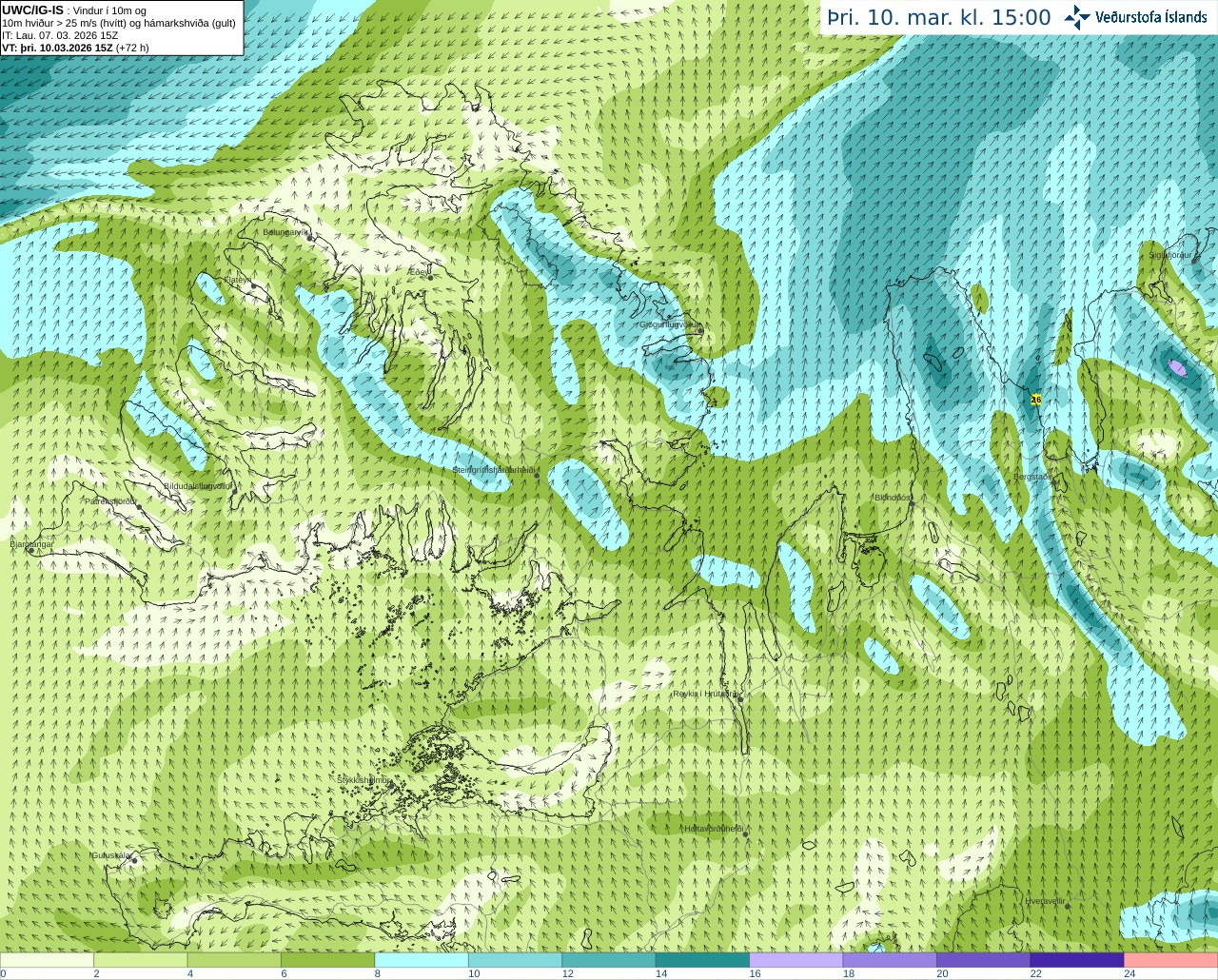Click the Flateyri station label
This screenshot has width=1218, height=980.
(237, 280)
